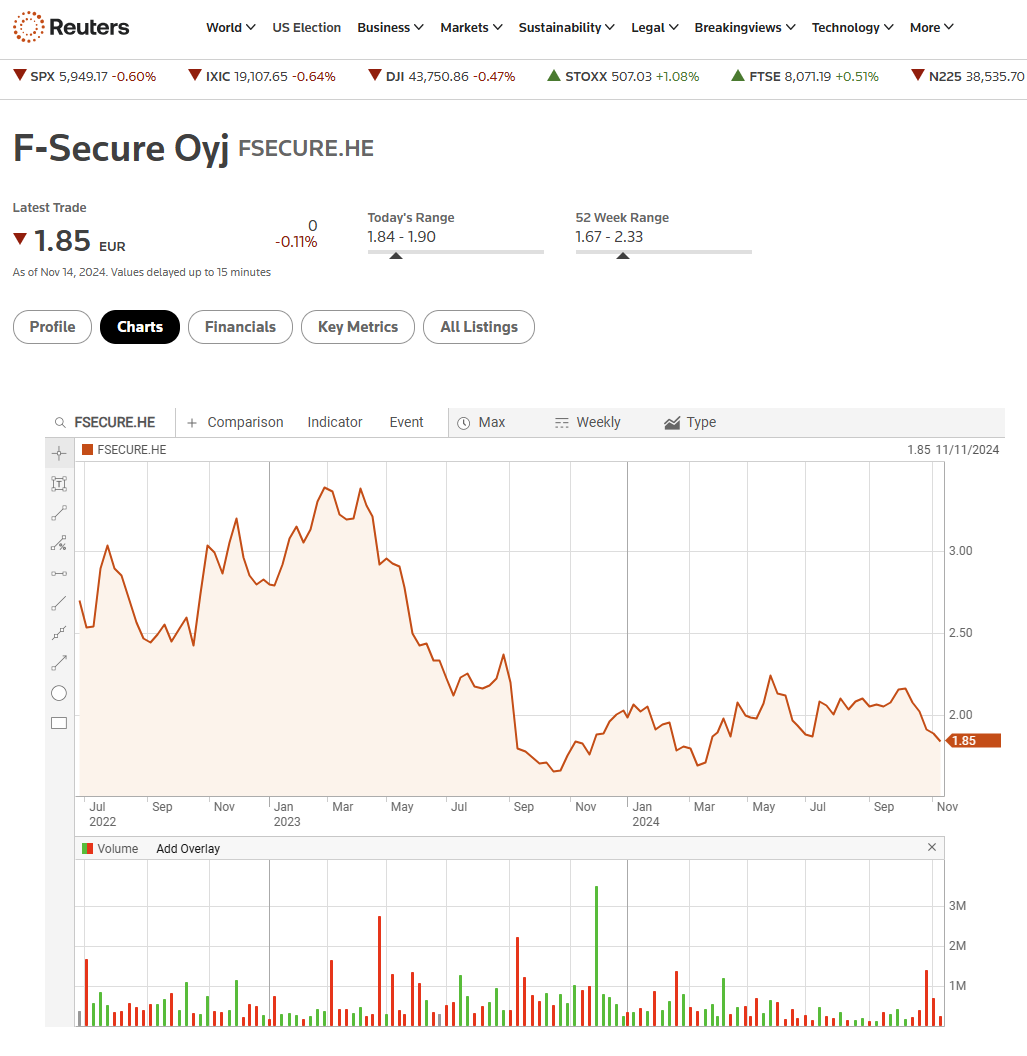Expand the World menu
The image size is (1027, 1056).
[x=230, y=28]
